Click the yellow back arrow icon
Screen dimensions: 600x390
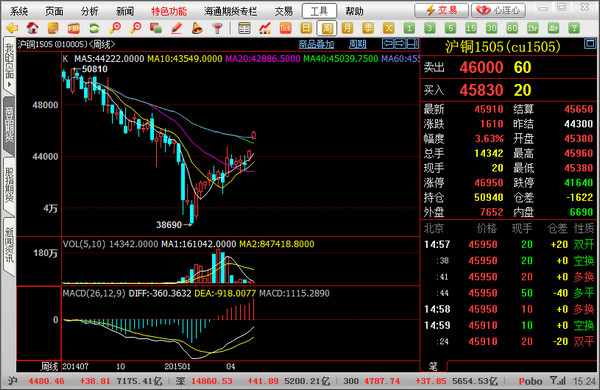tap(13, 28)
